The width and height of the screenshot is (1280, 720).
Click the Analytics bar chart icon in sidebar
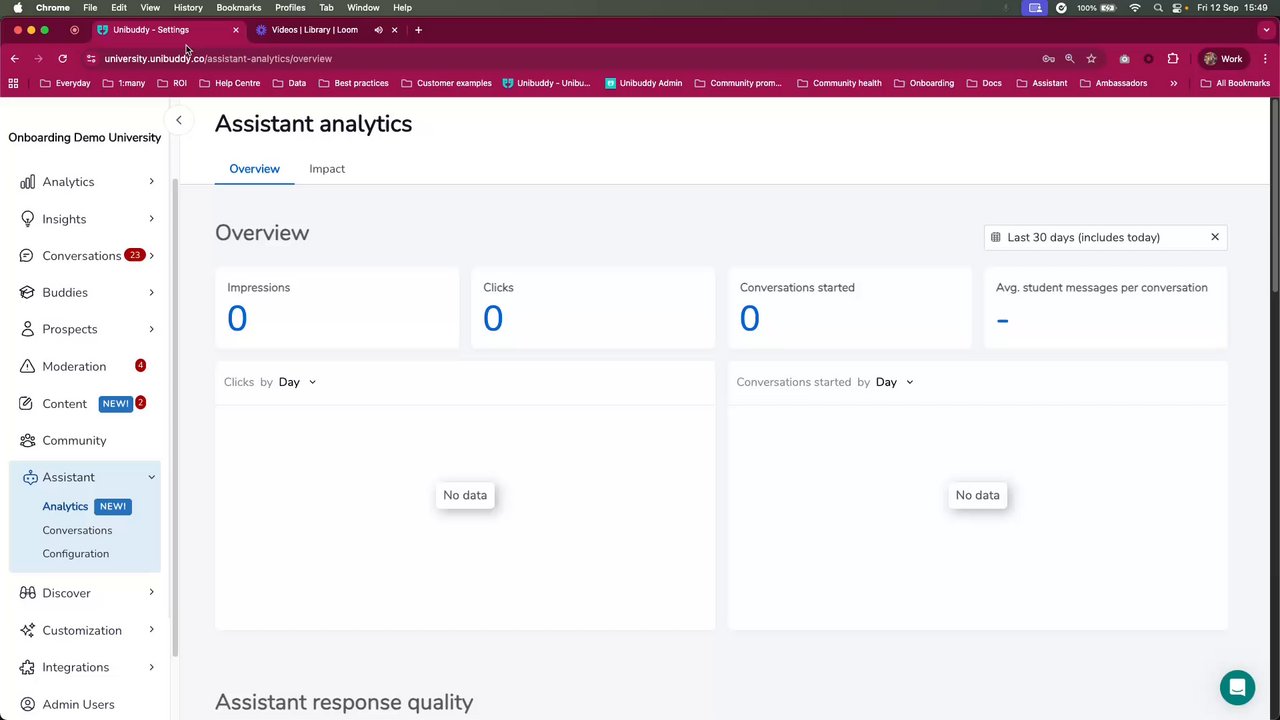28,182
